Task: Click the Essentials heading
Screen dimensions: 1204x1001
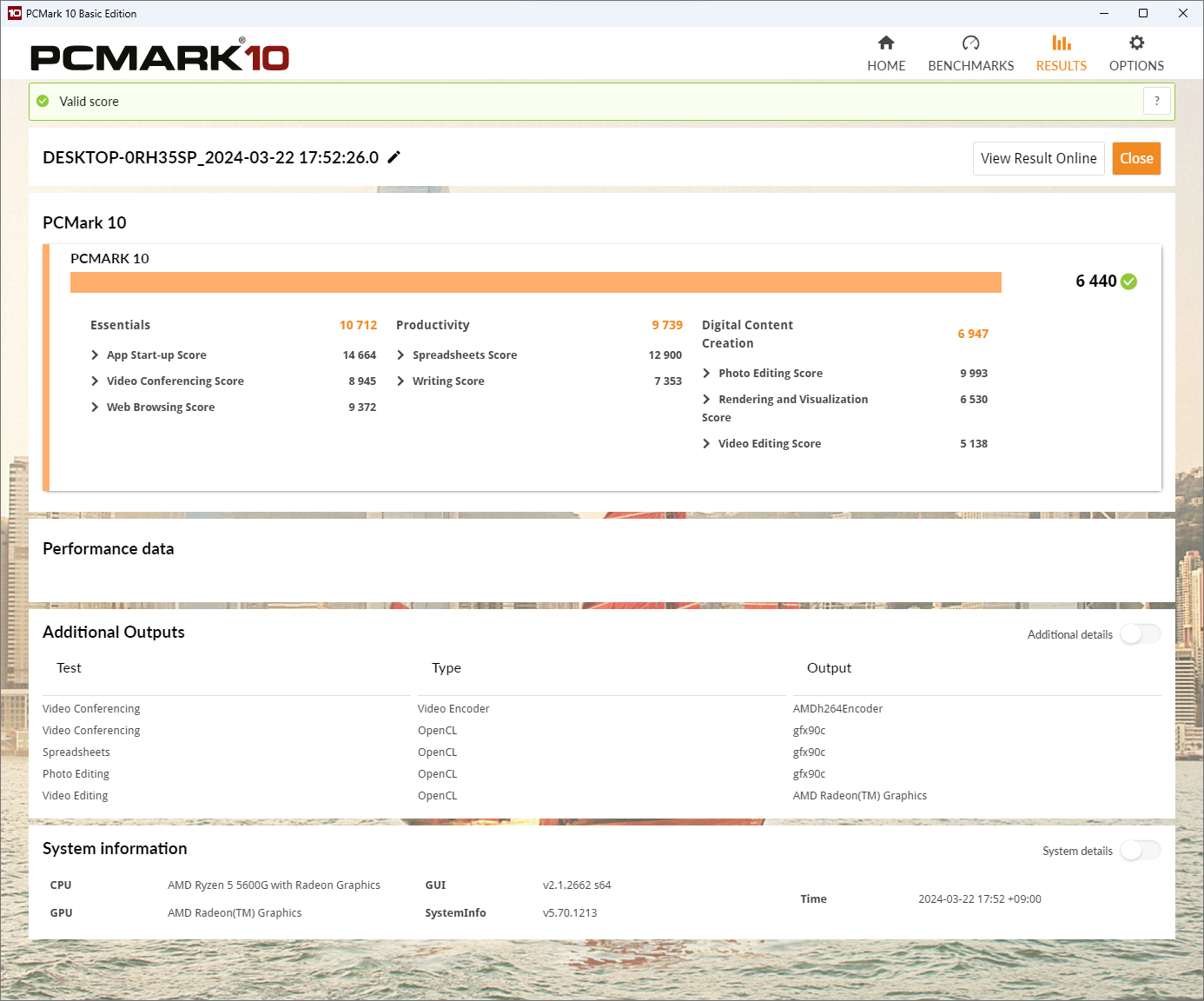Action: click(120, 325)
